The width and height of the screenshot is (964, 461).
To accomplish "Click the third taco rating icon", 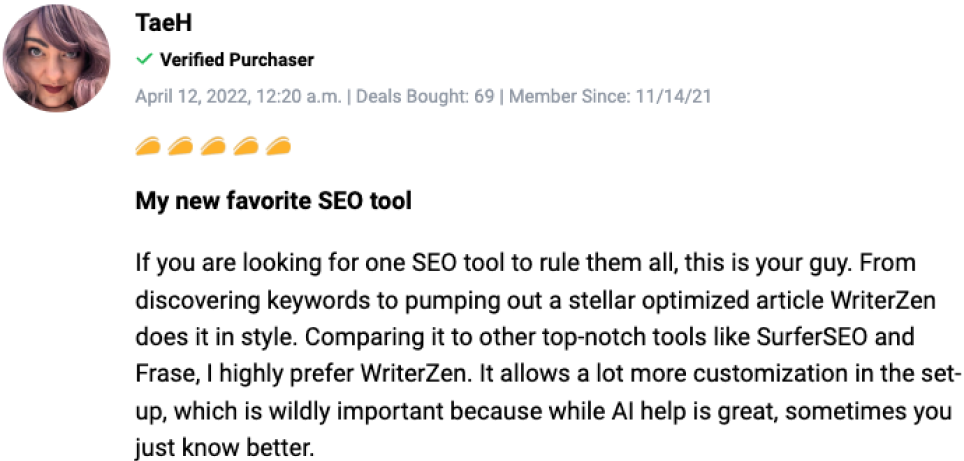I will click(213, 146).
